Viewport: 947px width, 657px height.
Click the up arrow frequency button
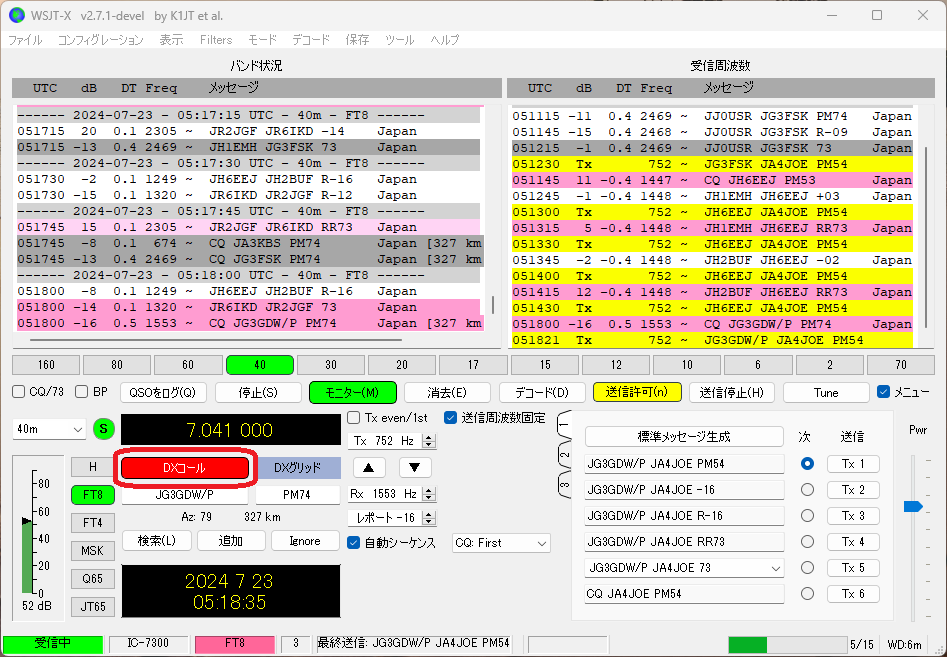pos(368,467)
